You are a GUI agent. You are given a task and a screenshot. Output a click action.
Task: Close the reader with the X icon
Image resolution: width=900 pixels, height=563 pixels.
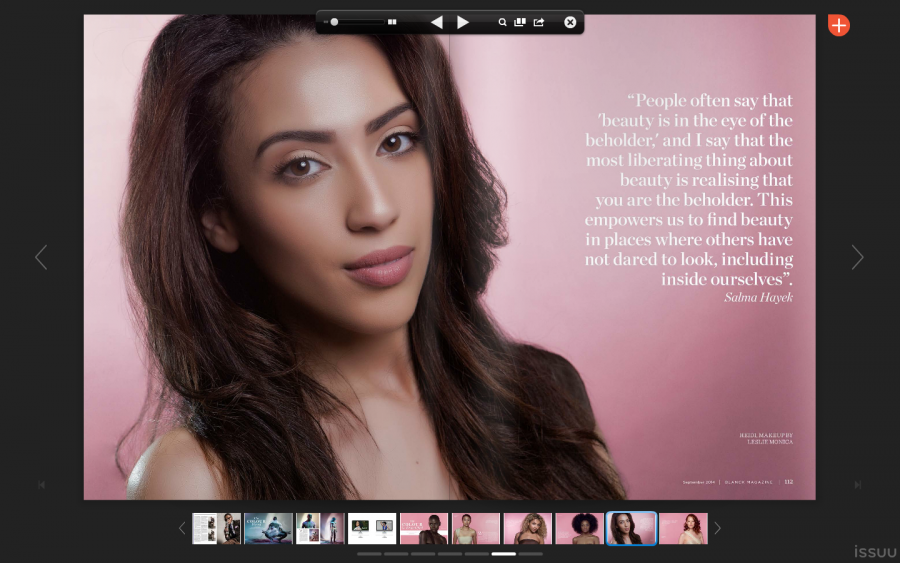[x=570, y=22]
